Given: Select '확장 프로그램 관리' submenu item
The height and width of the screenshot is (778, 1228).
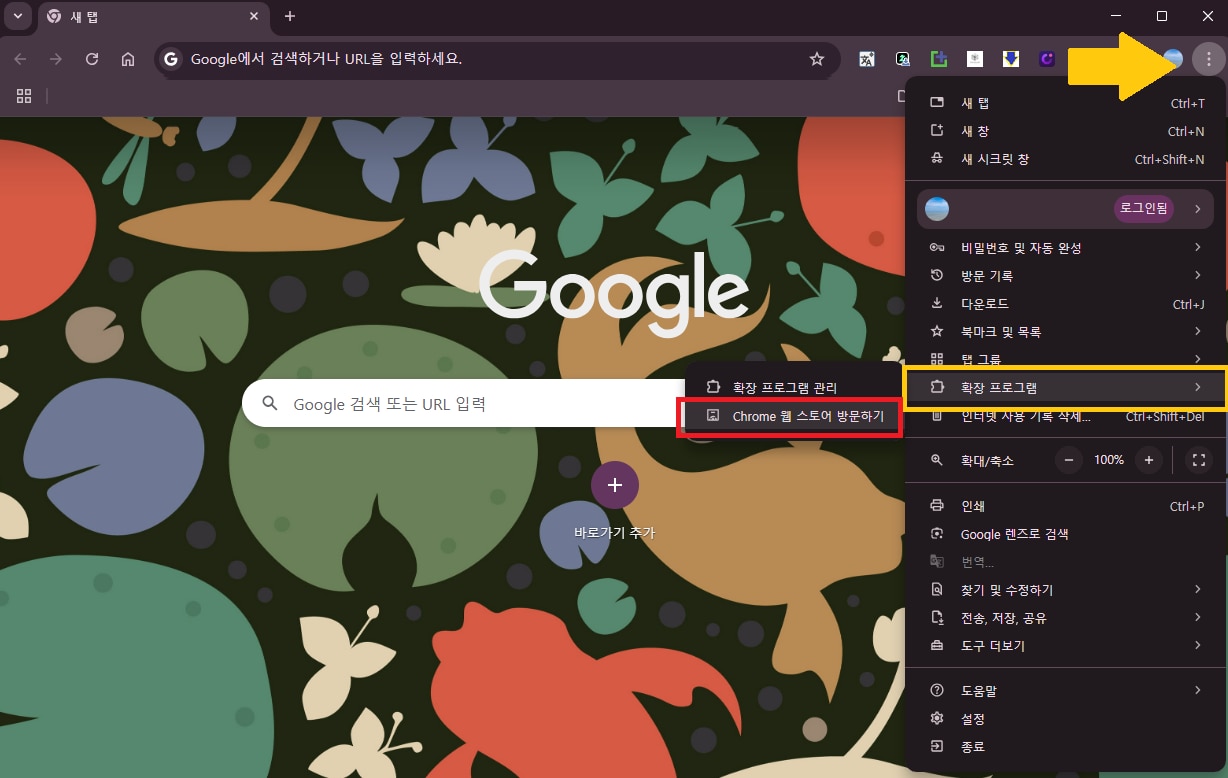Looking at the screenshot, I should click(x=793, y=387).
